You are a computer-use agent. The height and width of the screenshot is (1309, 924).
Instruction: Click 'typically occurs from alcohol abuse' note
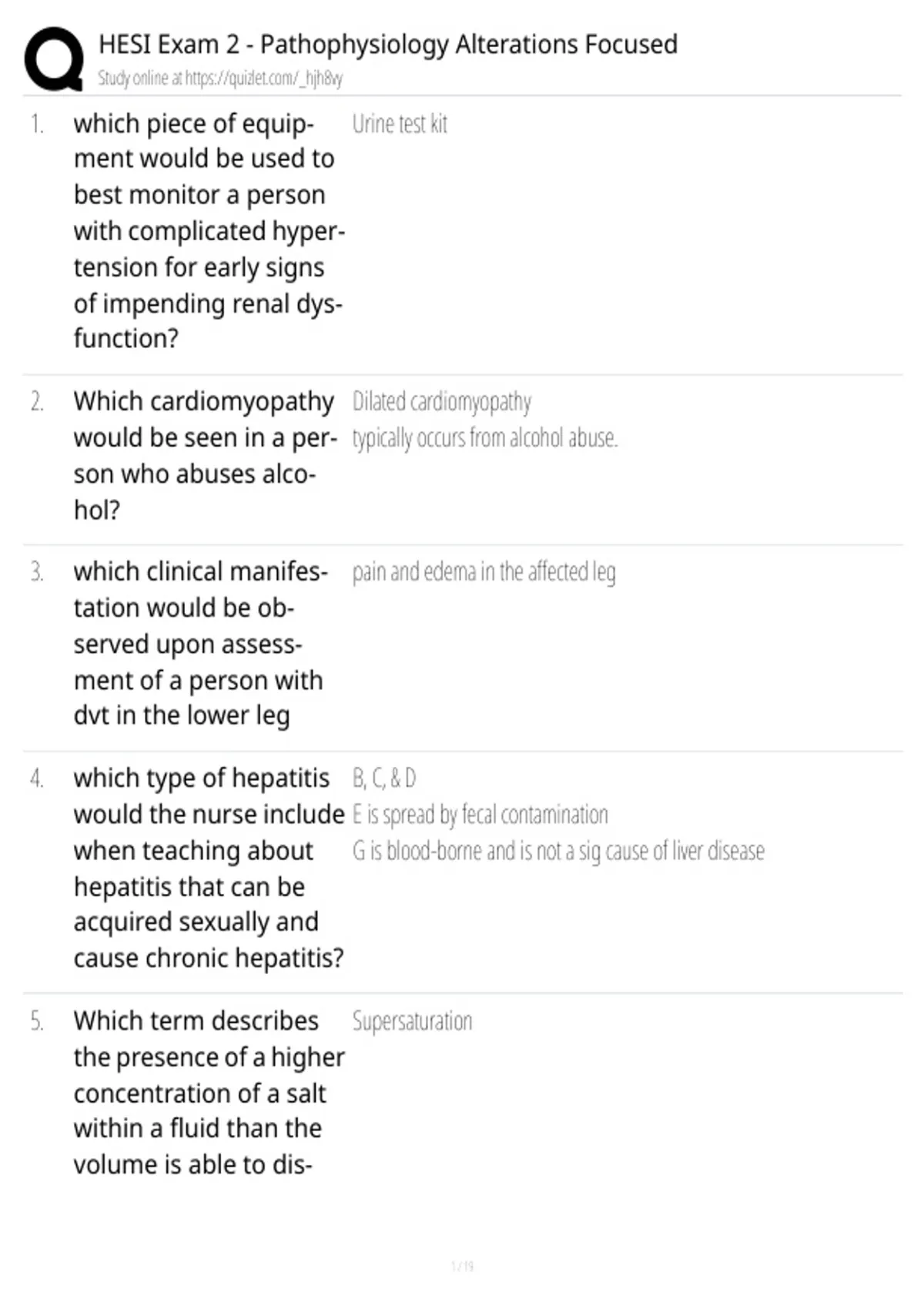click(x=485, y=438)
